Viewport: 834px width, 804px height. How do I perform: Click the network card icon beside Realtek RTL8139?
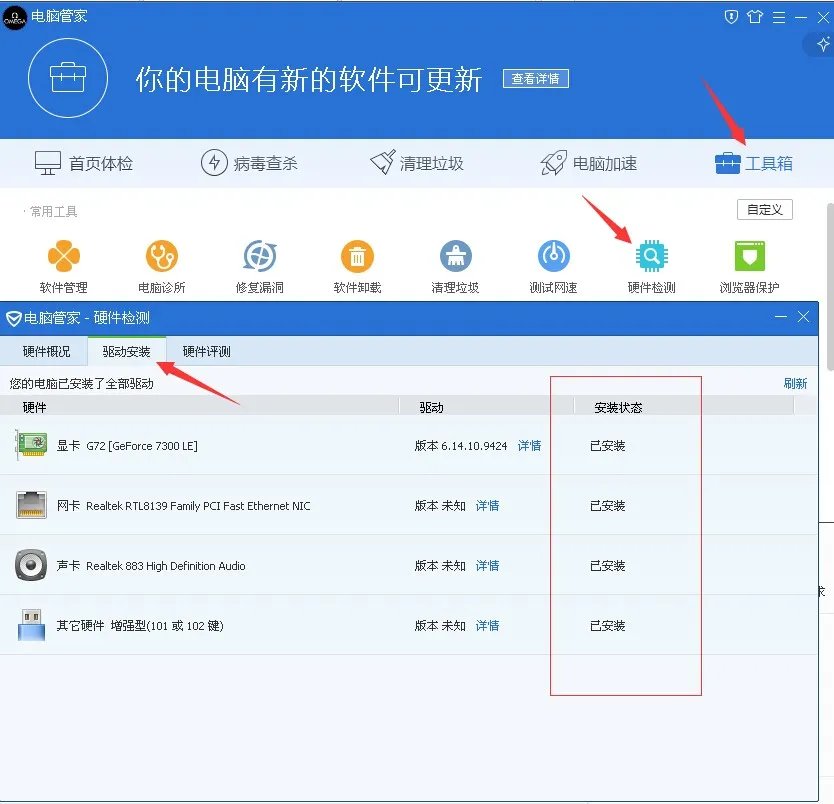click(30, 503)
